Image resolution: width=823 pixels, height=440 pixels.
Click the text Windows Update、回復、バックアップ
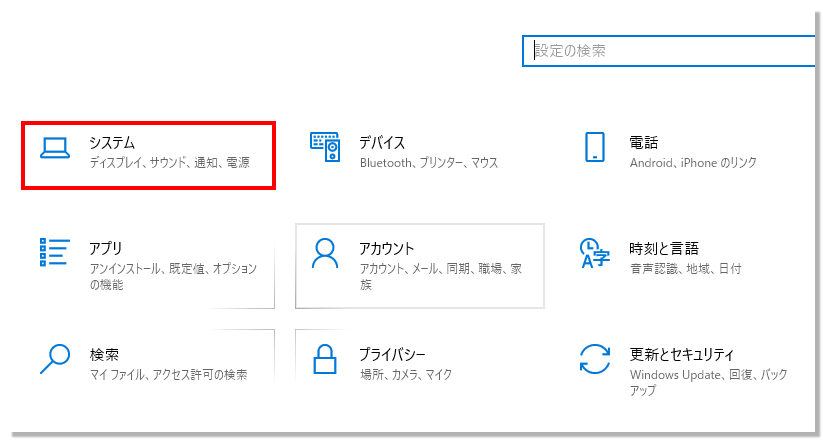709,382
